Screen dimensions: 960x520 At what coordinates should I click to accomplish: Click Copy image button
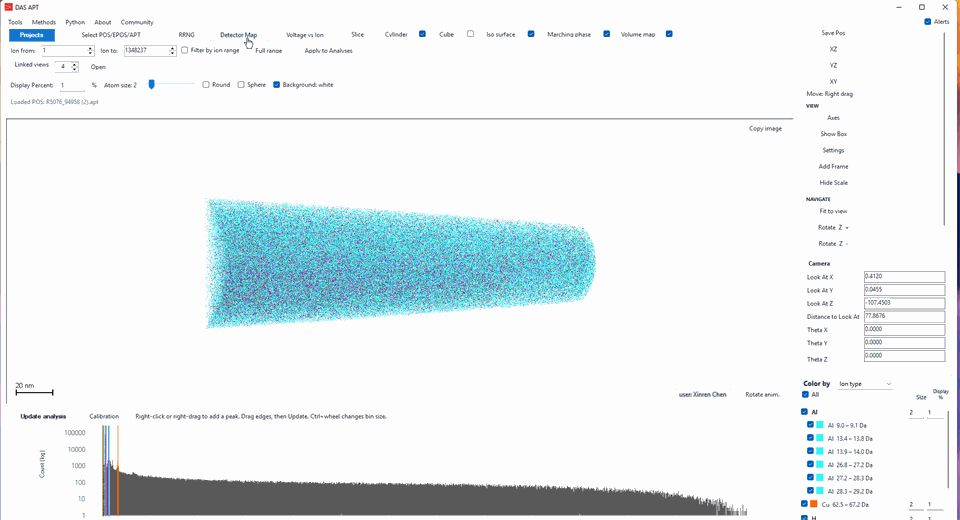tap(765, 129)
